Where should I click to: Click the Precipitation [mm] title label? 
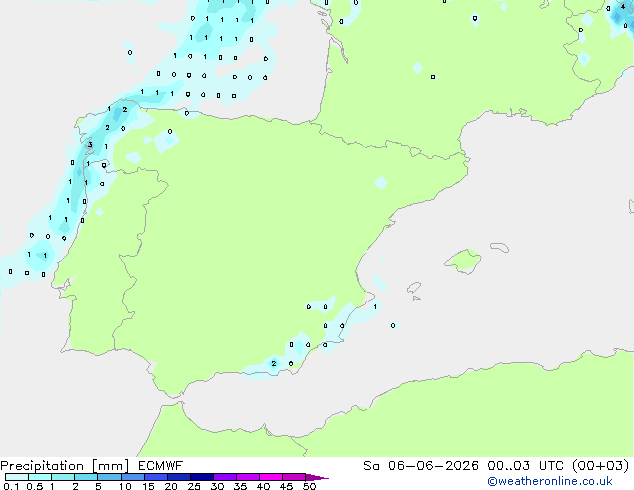click(x=65, y=466)
